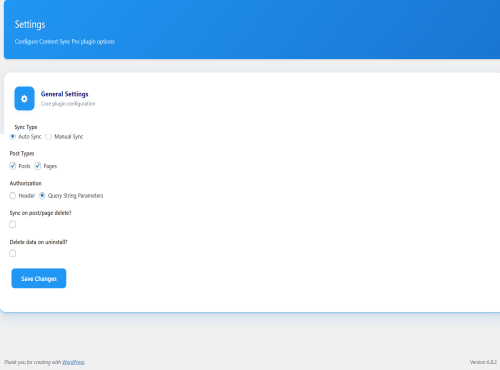
Task: Click the 'Configure Content Sync Pro' banner subtitle
Action: [x=65, y=42]
